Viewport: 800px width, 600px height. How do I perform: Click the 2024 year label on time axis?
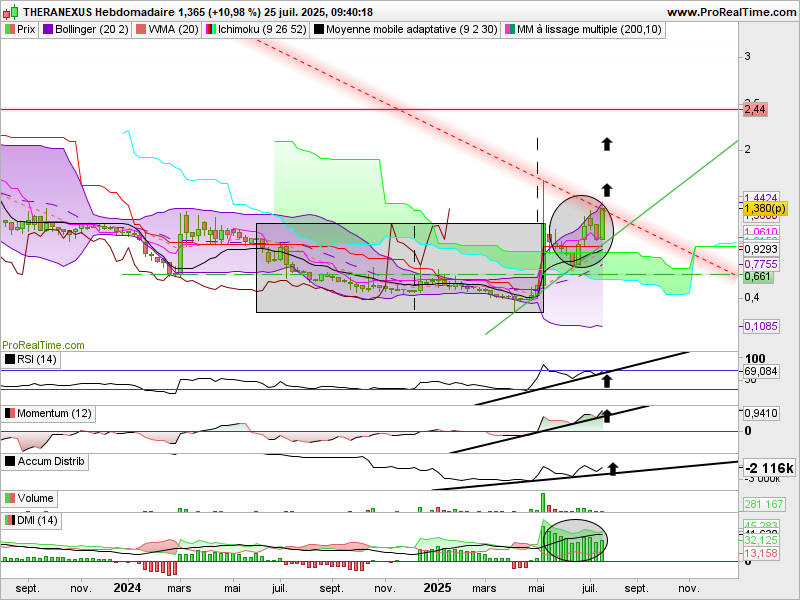point(127,588)
